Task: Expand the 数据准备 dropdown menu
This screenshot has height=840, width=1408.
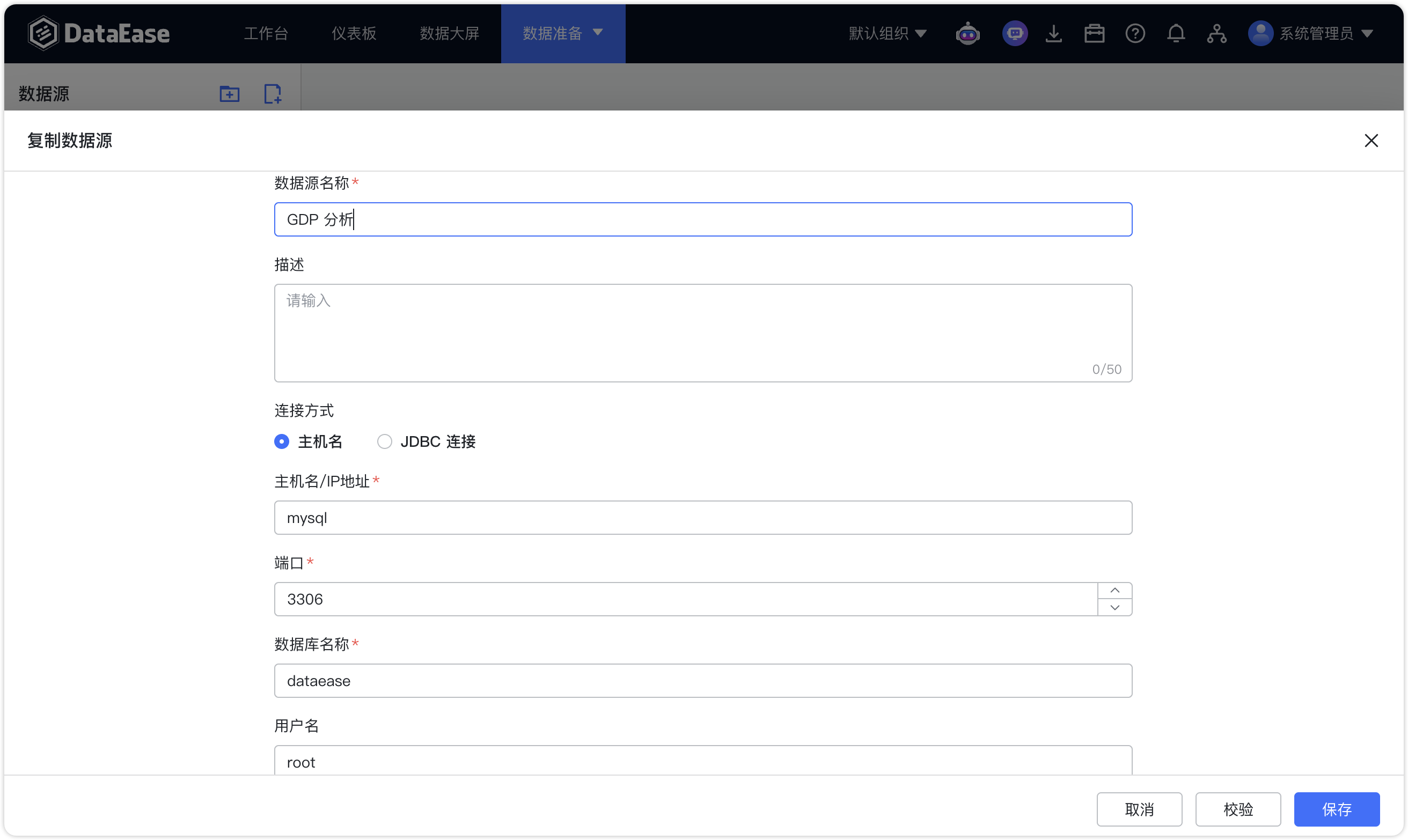Action: coord(563,33)
